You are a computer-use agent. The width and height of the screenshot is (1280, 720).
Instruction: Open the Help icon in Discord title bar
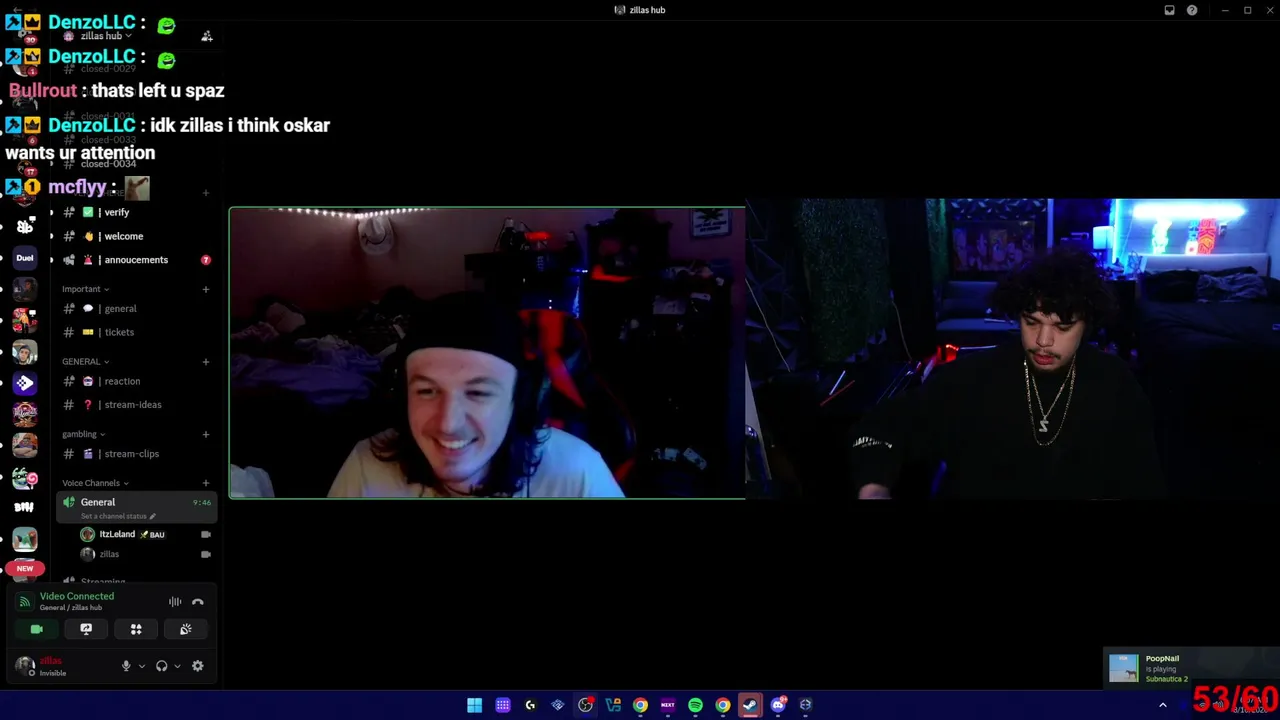1192,10
